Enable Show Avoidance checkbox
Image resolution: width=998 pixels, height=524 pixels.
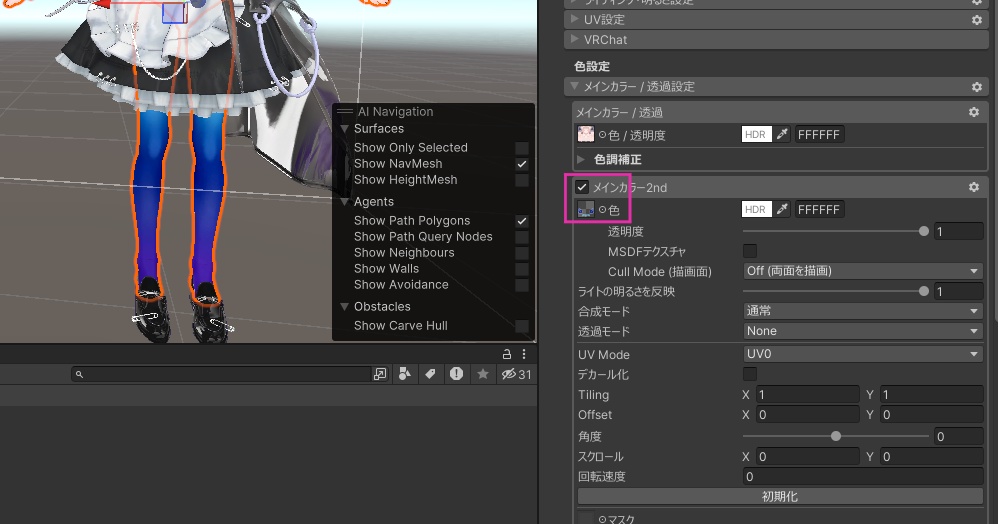(x=522, y=285)
